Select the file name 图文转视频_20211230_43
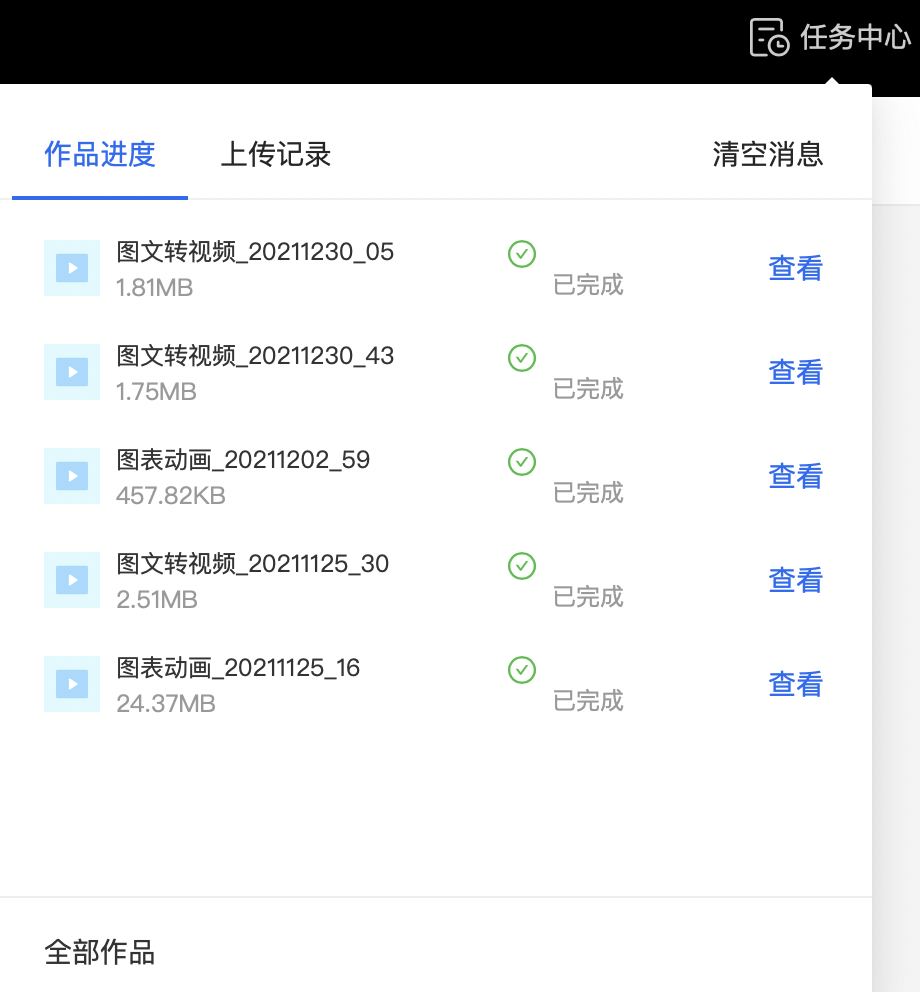 coord(255,356)
